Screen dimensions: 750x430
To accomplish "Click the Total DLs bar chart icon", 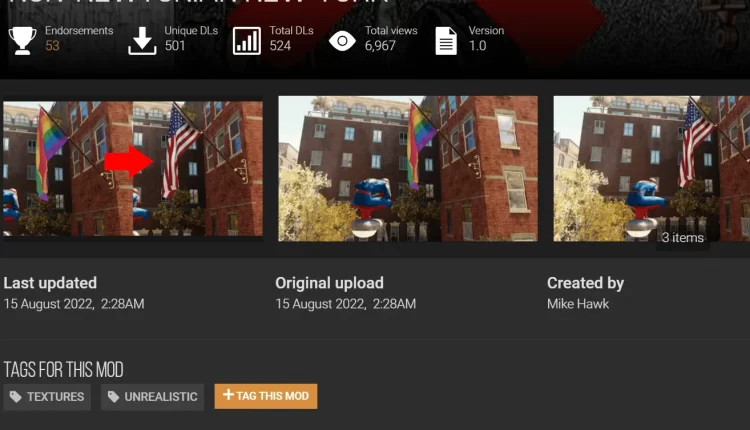I will click(x=246, y=40).
